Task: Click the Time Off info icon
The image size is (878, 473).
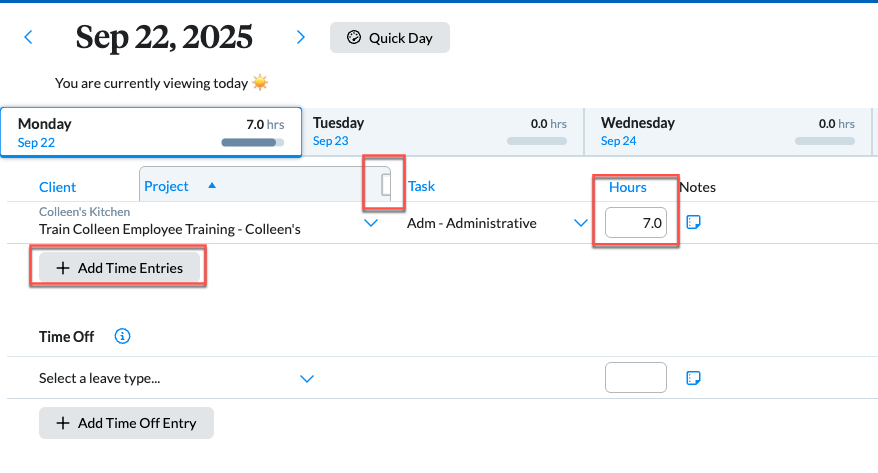Action: coord(123,336)
